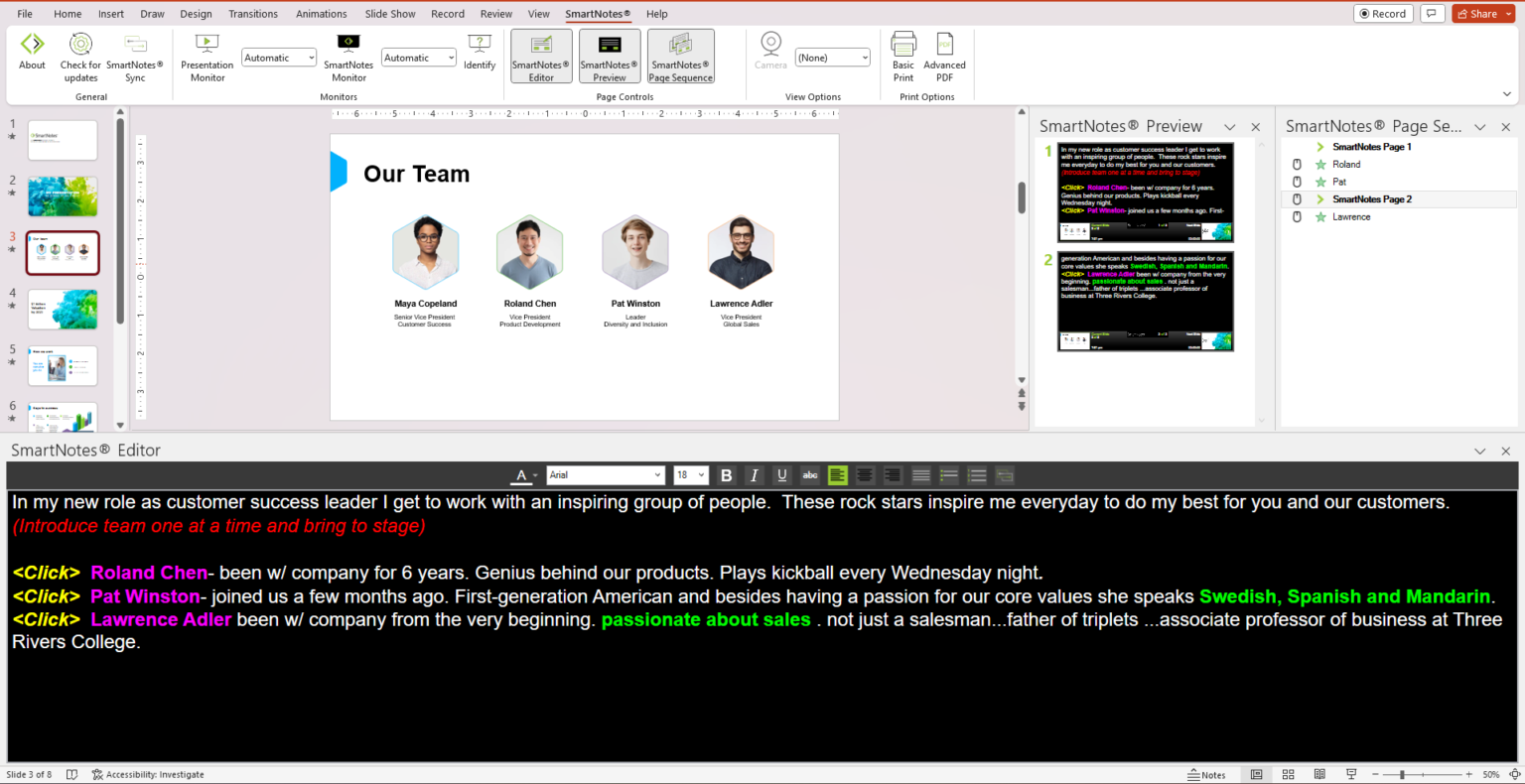
Task: Open the font size 18 dropdown
Action: (702, 475)
